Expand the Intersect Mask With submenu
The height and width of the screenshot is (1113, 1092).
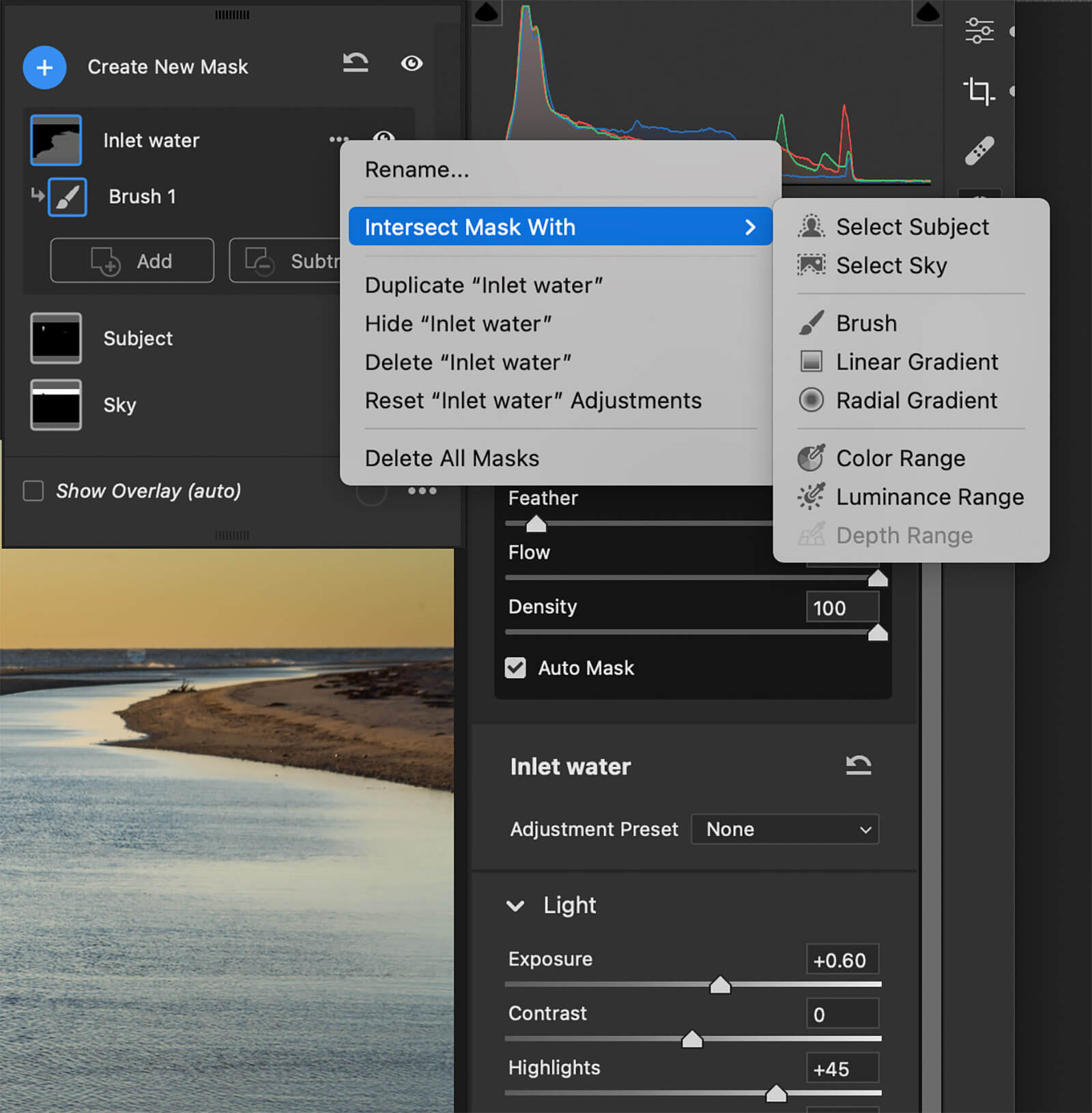pyautogui.click(x=560, y=227)
